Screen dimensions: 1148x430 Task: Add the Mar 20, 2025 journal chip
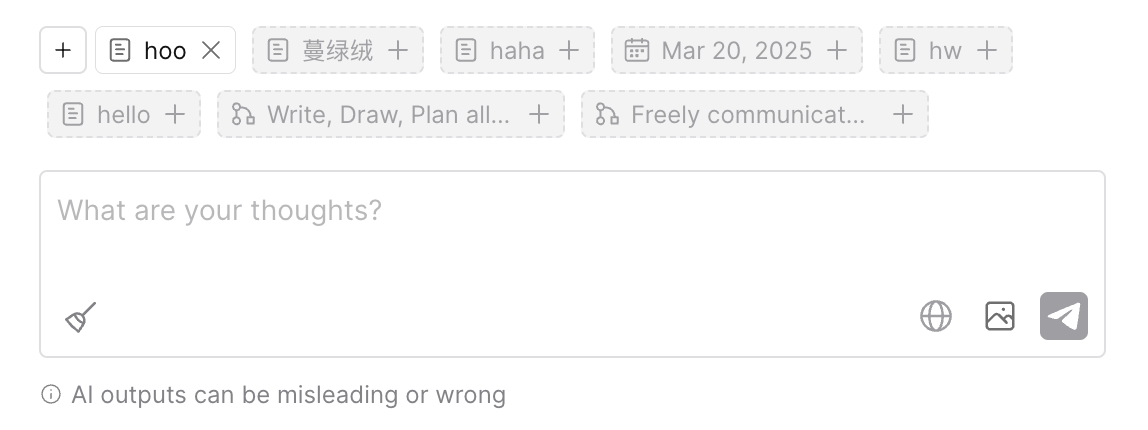coord(837,50)
